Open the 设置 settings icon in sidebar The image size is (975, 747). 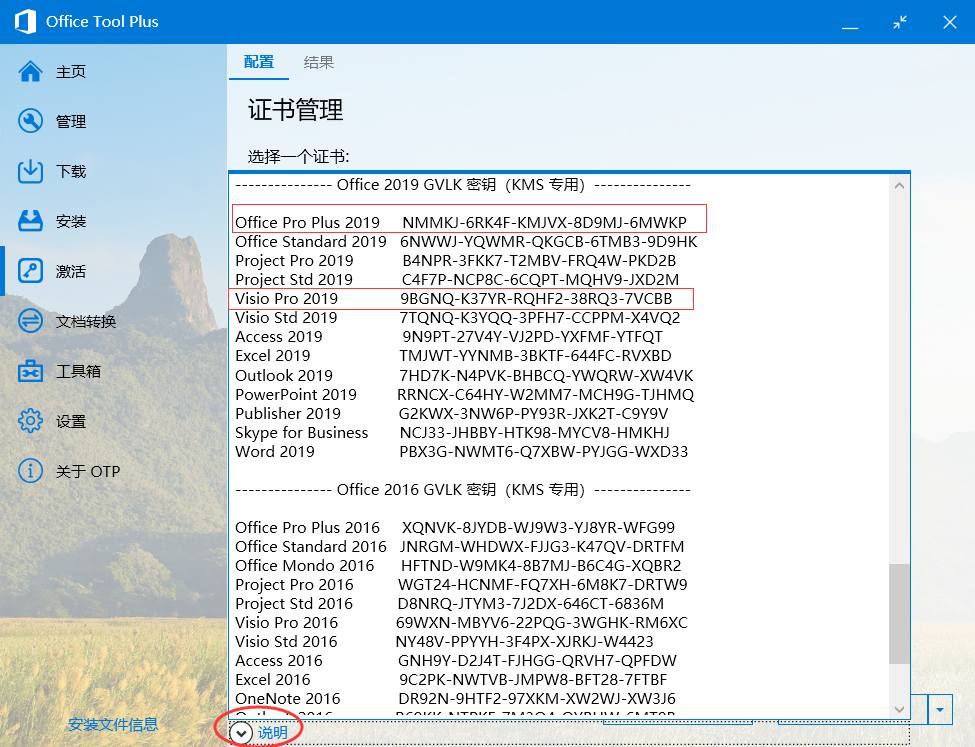28,421
